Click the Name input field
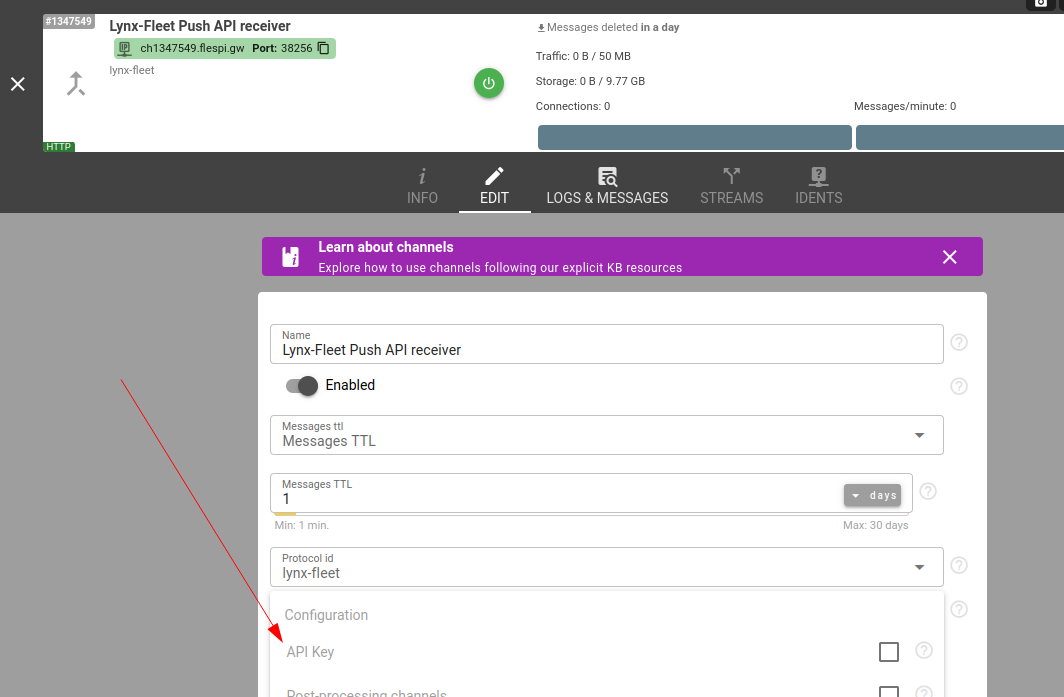Viewport: 1064px width, 697px height. point(606,350)
